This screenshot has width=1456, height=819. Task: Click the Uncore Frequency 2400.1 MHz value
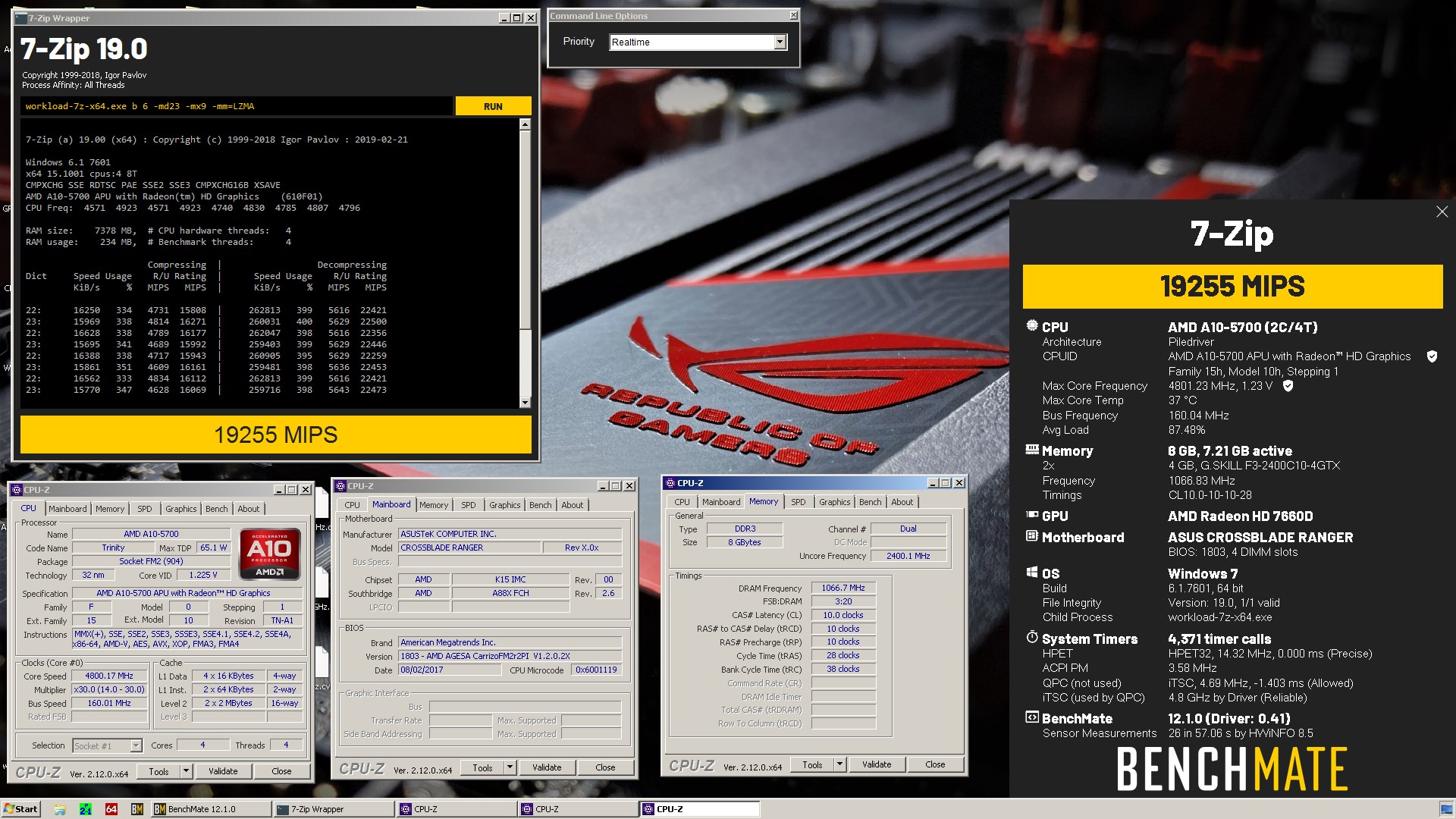[x=908, y=557]
